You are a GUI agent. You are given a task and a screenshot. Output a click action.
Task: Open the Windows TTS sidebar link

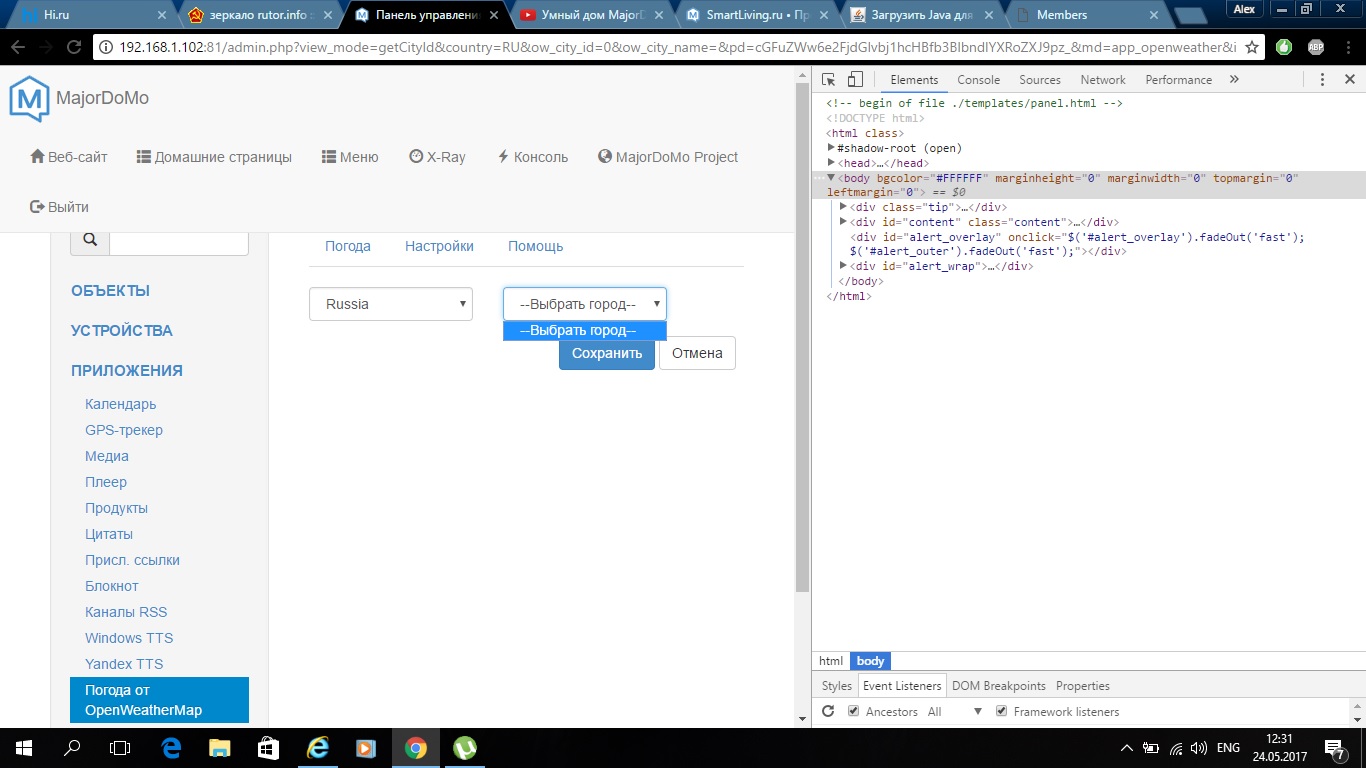(129, 638)
